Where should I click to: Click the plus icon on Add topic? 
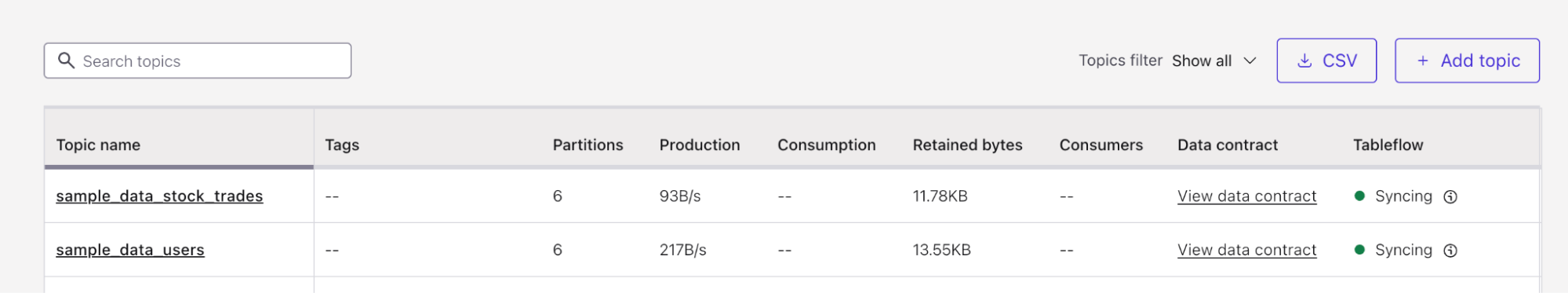[x=1423, y=60]
